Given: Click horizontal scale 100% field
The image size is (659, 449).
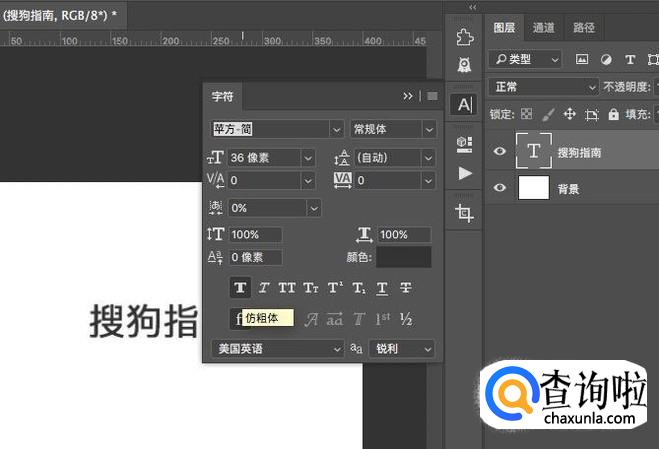Looking at the screenshot, I should coord(404,234).
